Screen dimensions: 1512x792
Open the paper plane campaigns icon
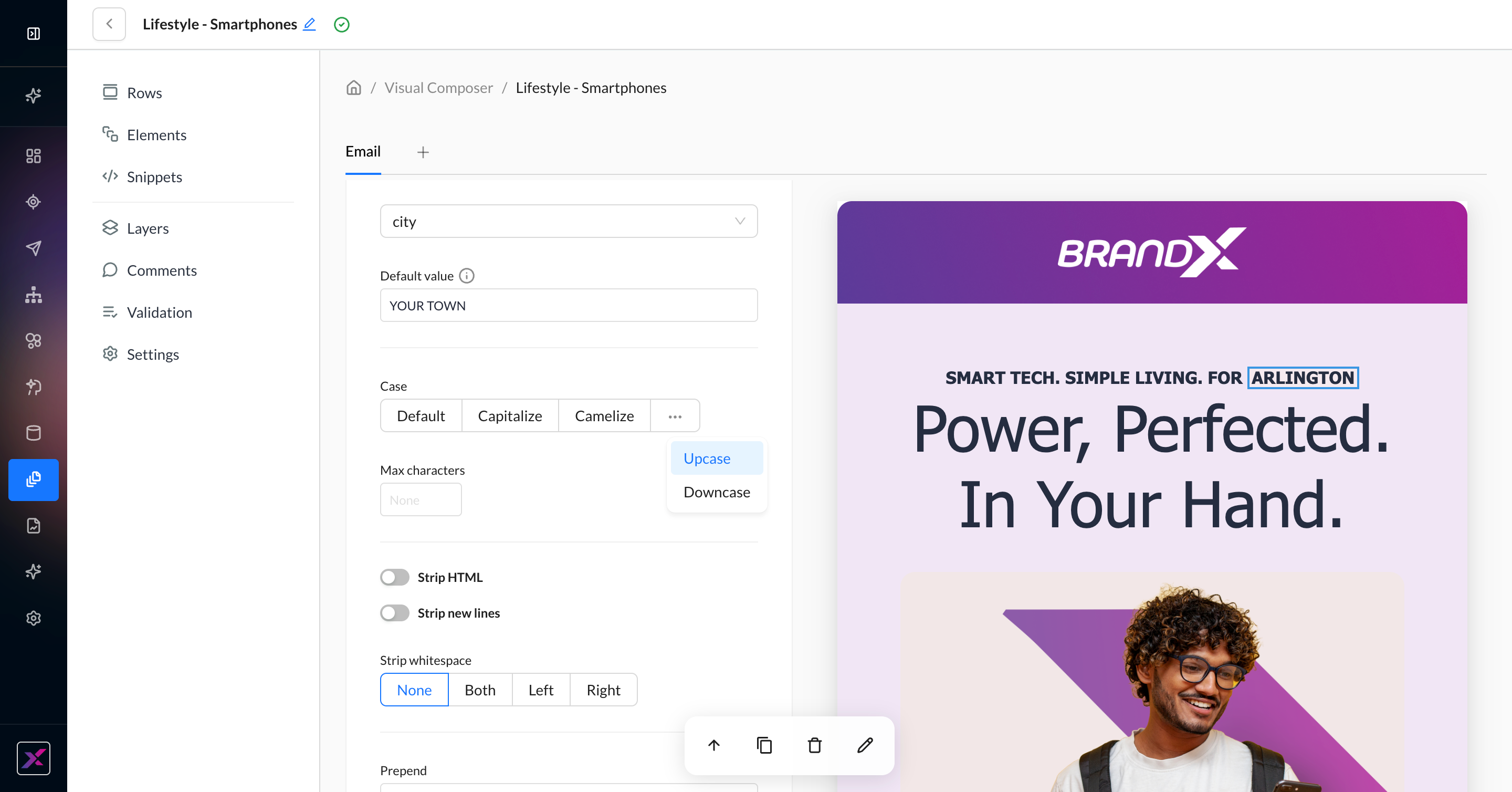tap(34, 248)
